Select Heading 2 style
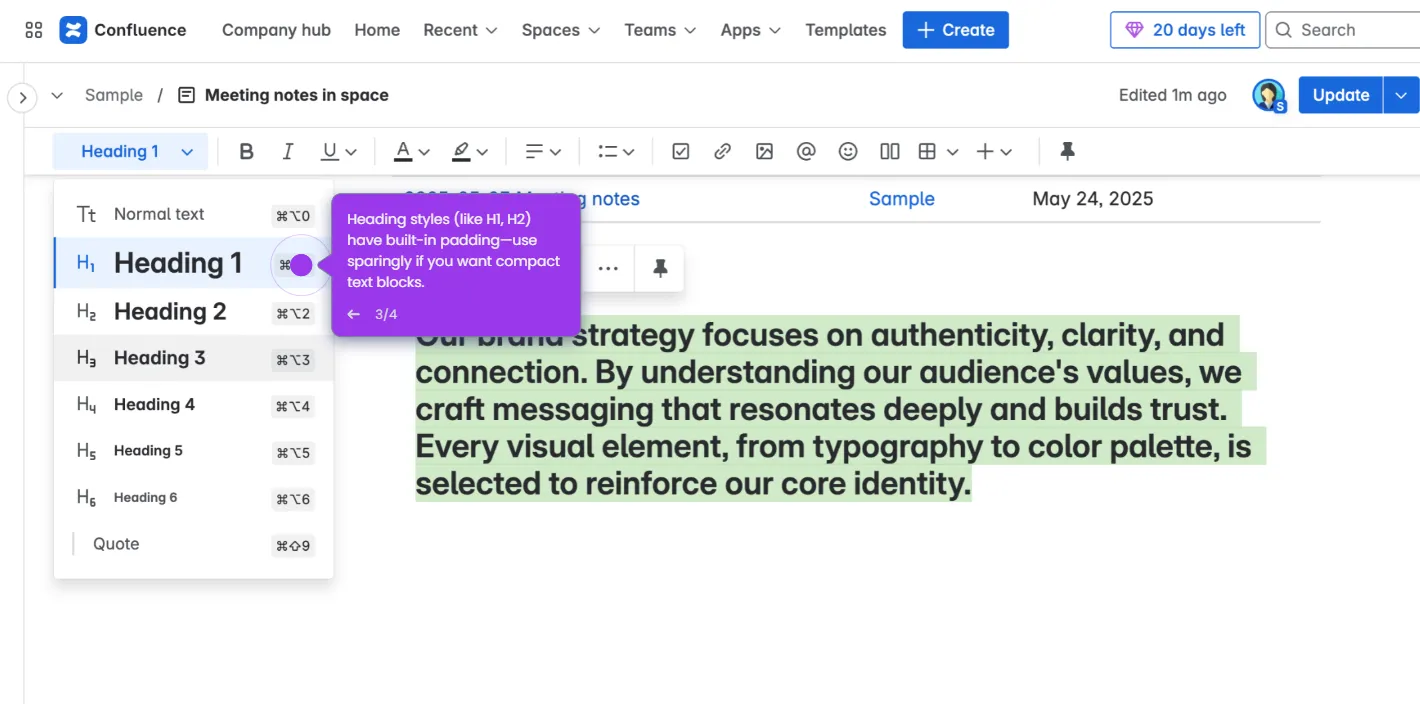1420x704 pixels. click(x=194, y=312)
